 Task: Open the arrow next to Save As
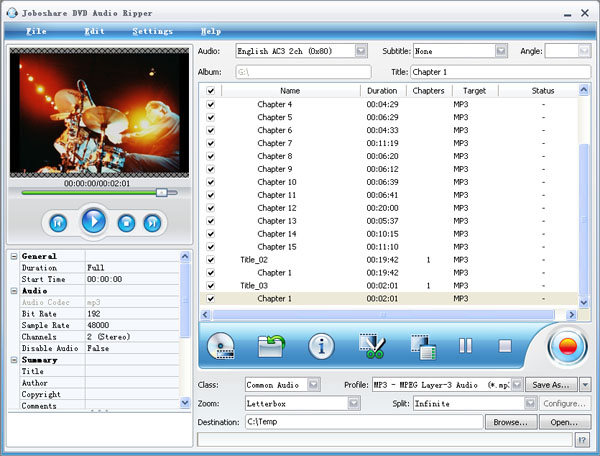585,384
